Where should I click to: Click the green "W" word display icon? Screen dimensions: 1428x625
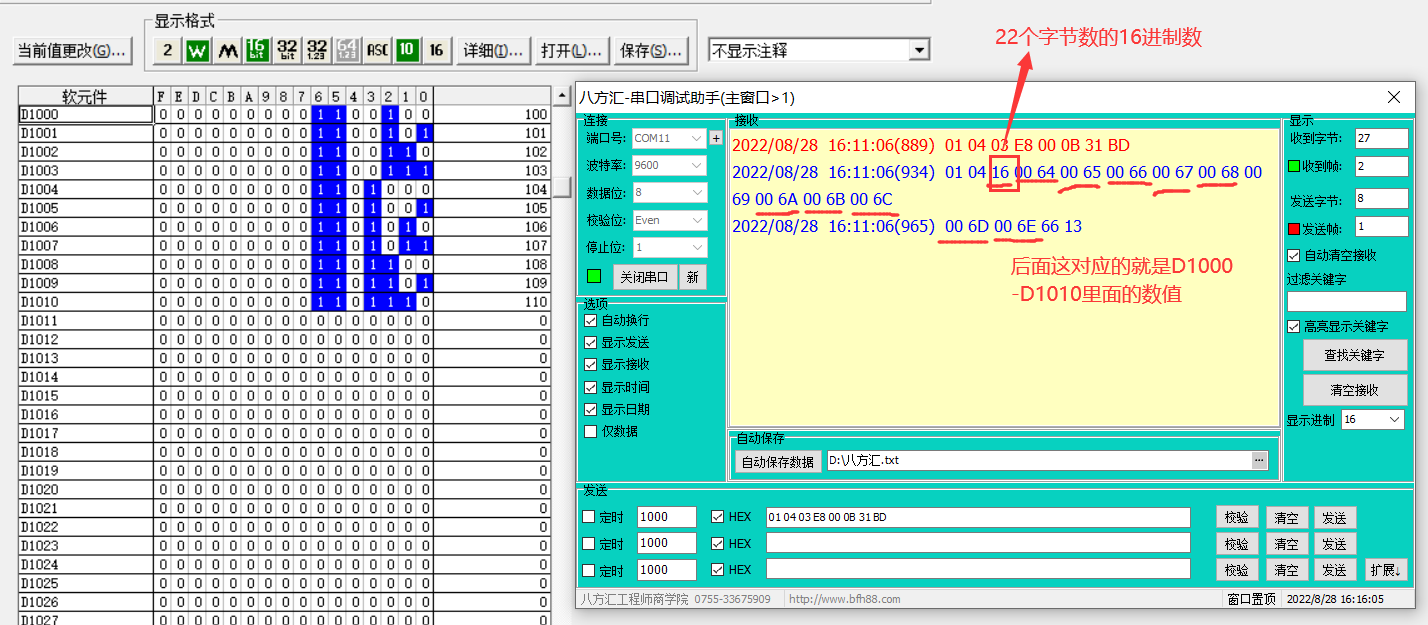tap(198, 50)
